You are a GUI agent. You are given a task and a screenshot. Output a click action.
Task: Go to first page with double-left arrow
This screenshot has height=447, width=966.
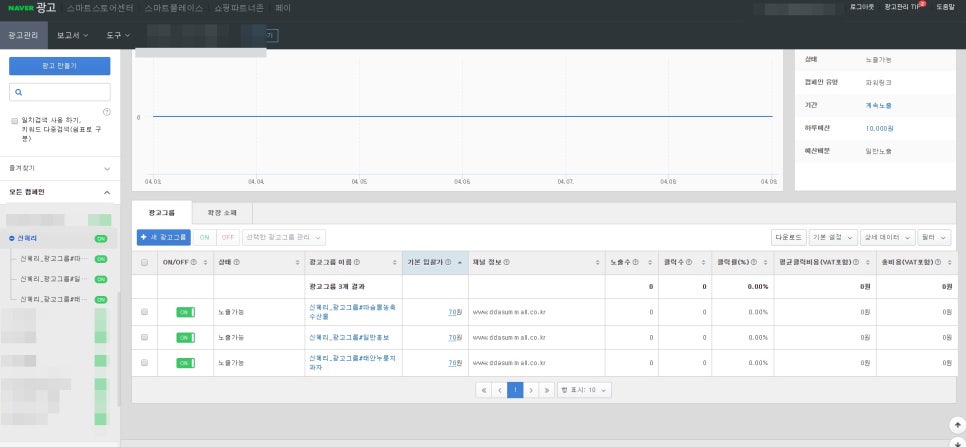[x=484, y=390]
